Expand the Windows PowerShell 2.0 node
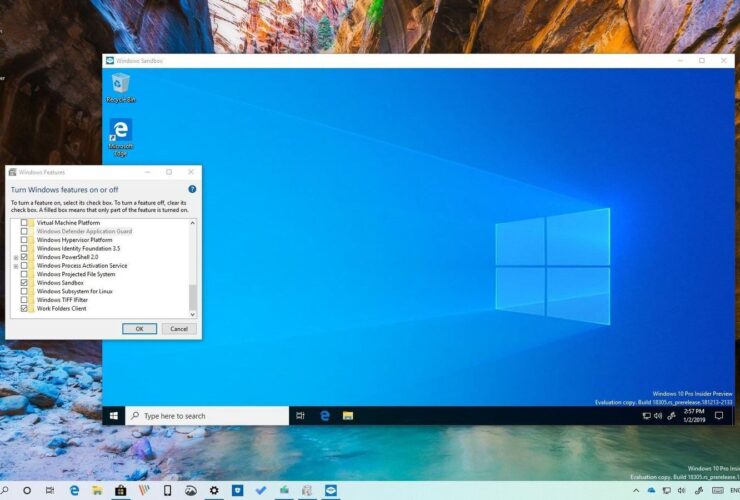This screenshot has height=500, width=740. tap(16, 257)
